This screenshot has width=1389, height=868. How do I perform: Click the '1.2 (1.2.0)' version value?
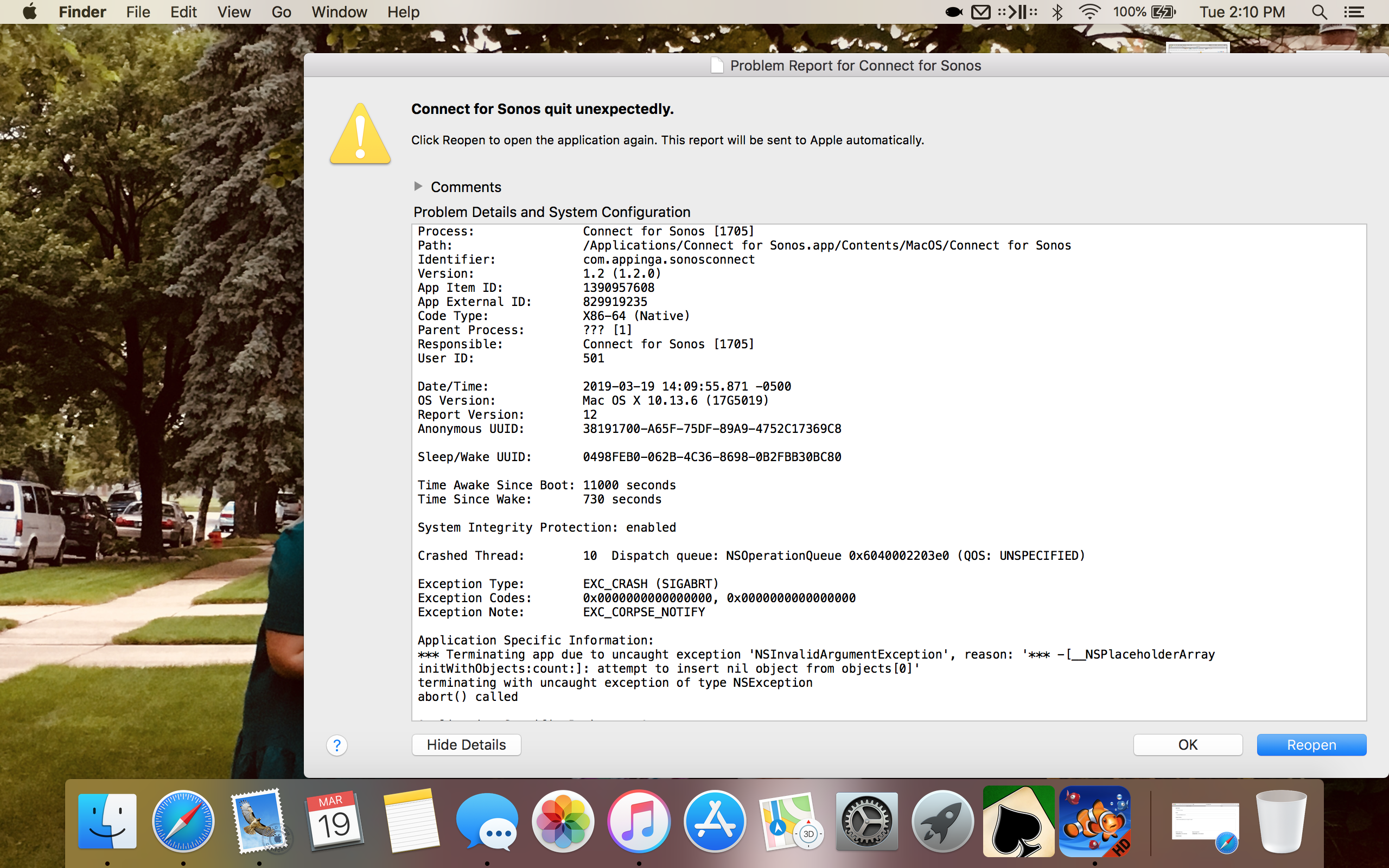click(x=622, y=274)
